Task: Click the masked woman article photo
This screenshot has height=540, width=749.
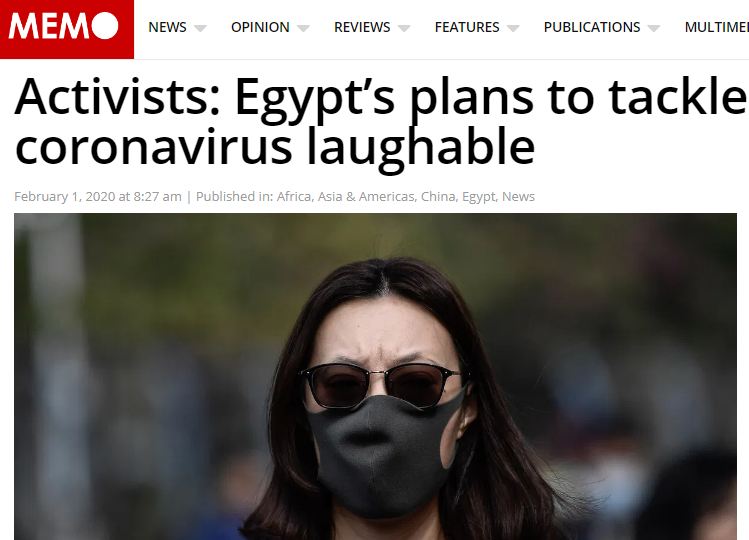Action: tap(375, 377)
